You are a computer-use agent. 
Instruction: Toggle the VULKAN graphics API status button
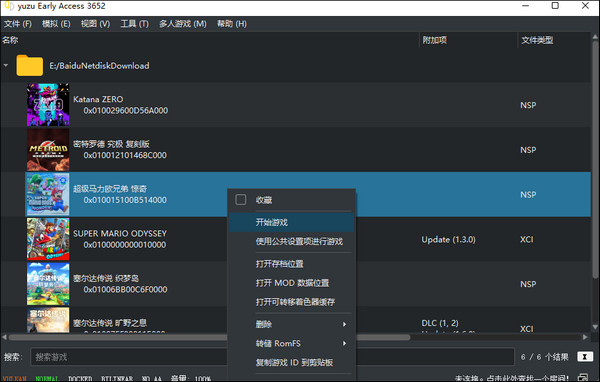tap(15, 379)
